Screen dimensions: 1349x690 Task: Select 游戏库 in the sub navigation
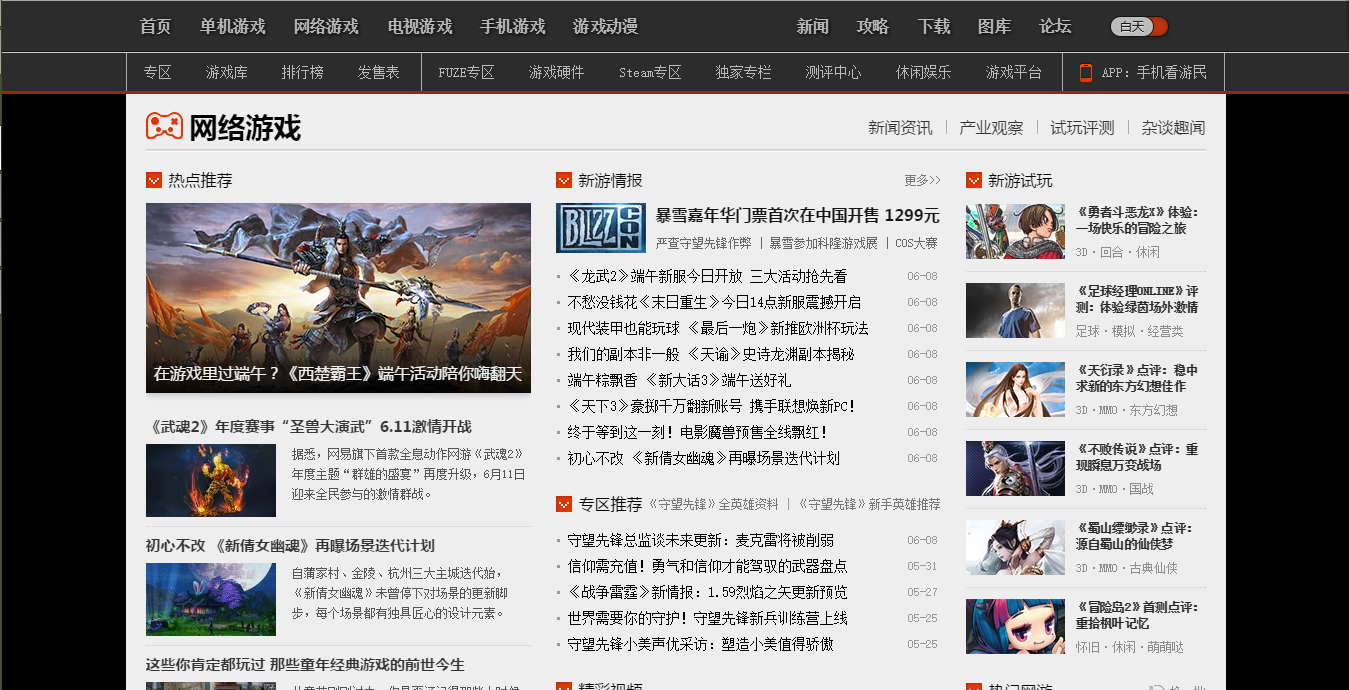(227, 72)
